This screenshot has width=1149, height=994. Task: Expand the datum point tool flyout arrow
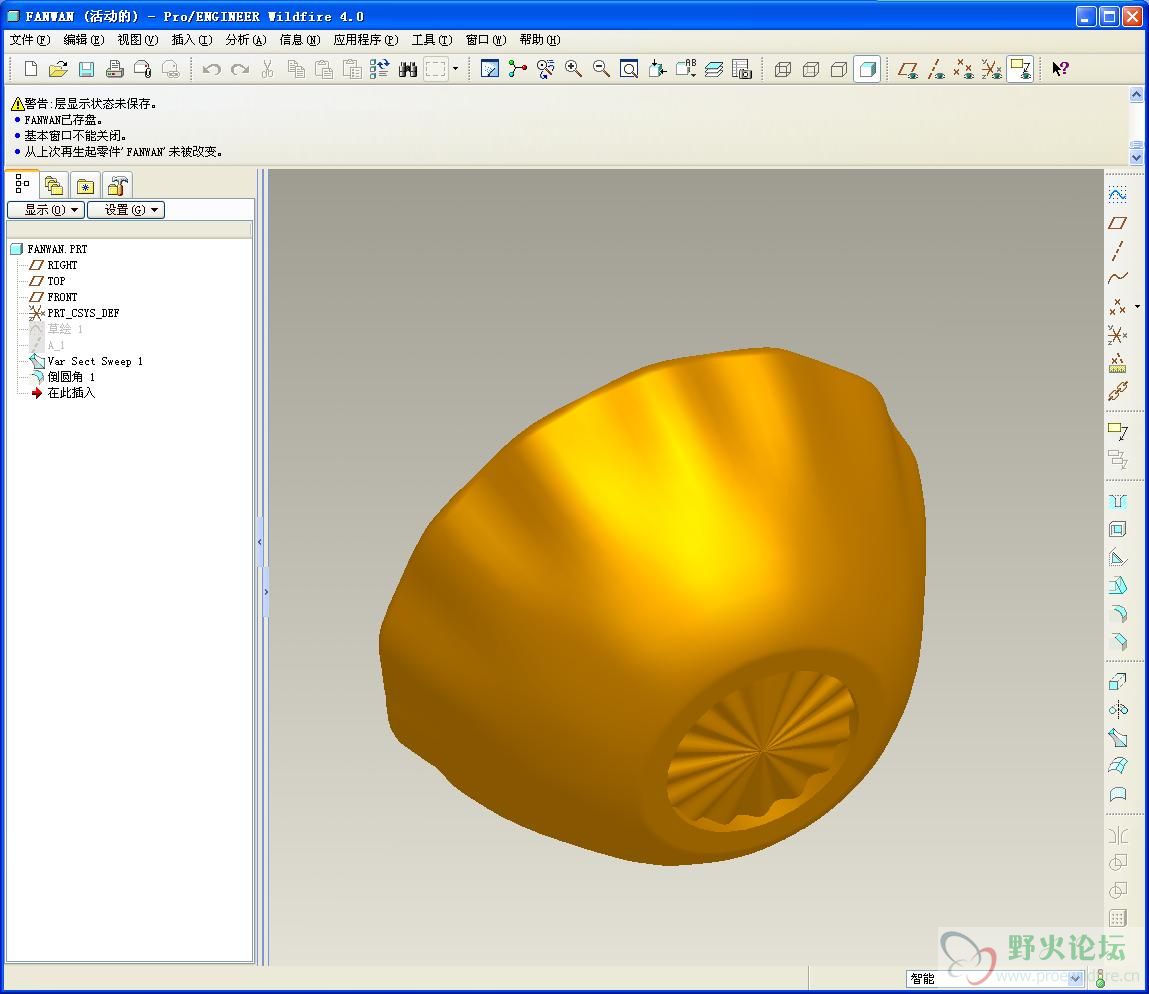click(1137, 306)
